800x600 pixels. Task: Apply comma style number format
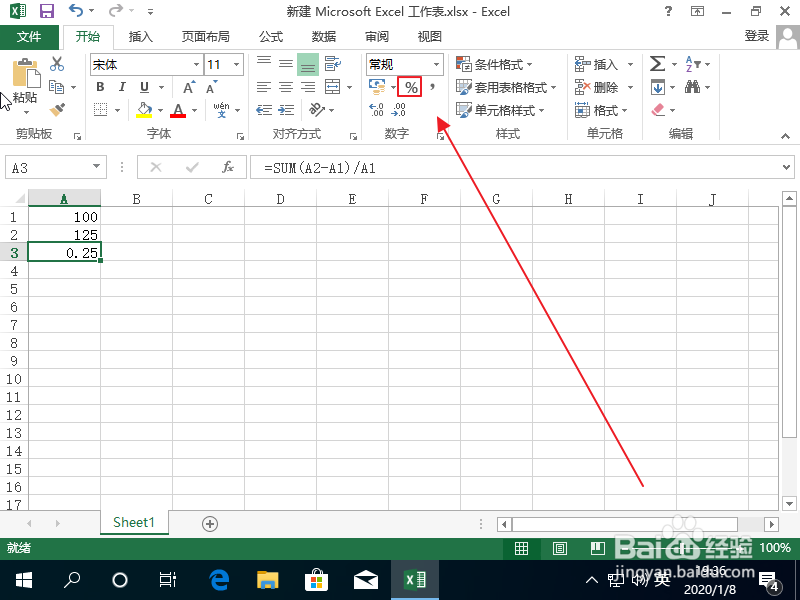[433, 87]
